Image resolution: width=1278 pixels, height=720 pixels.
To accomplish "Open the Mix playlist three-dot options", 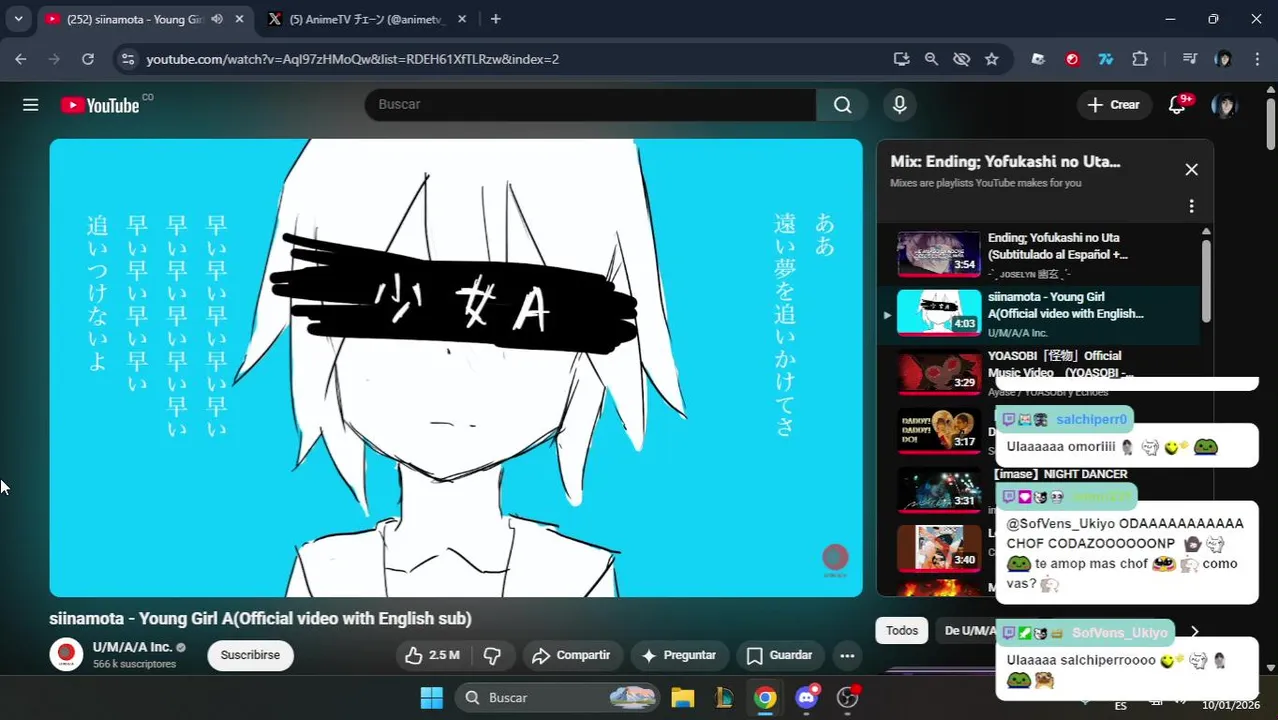I will (1191, 206).
